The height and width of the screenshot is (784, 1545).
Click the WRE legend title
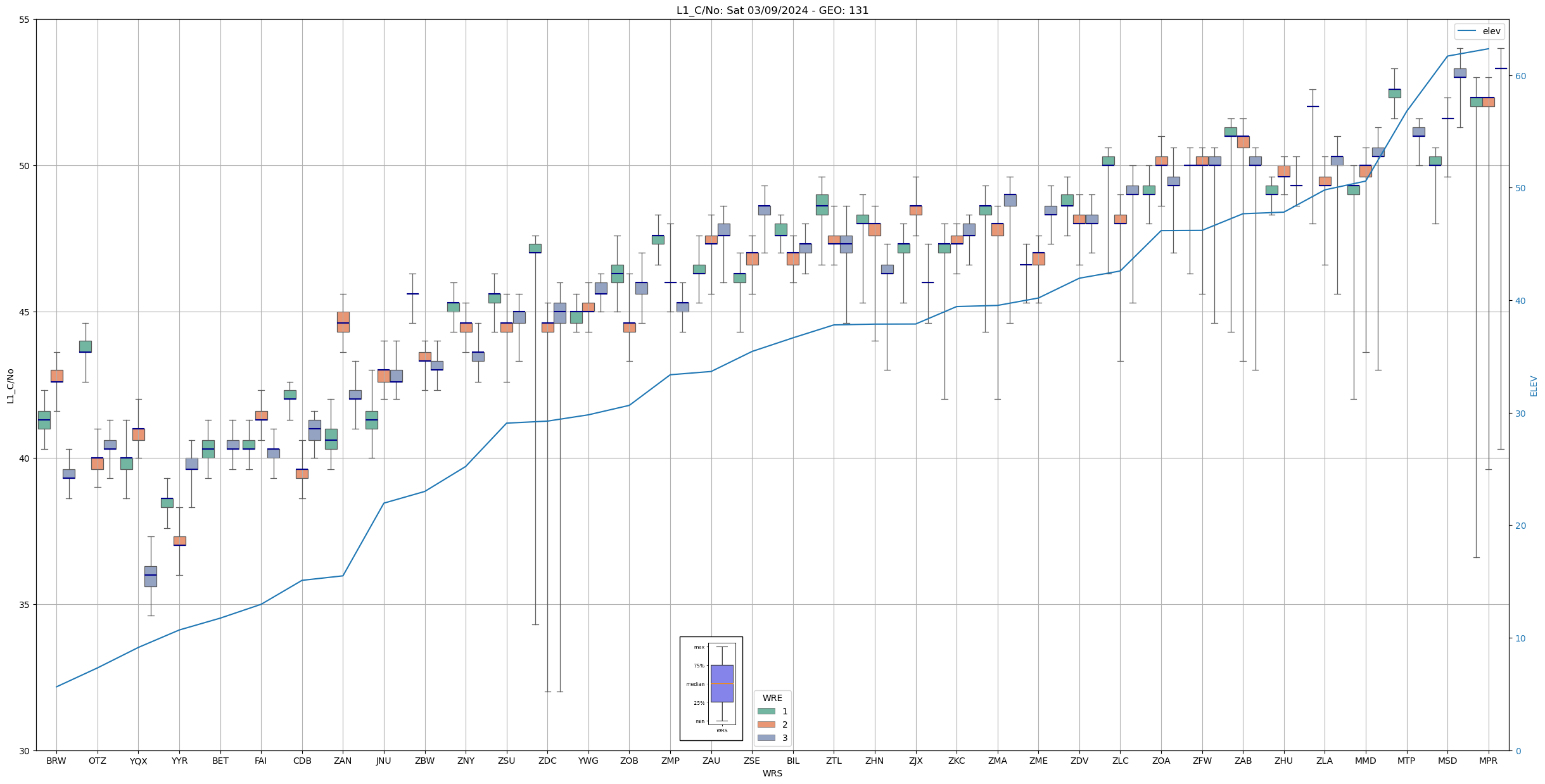(x=772, y=698)
